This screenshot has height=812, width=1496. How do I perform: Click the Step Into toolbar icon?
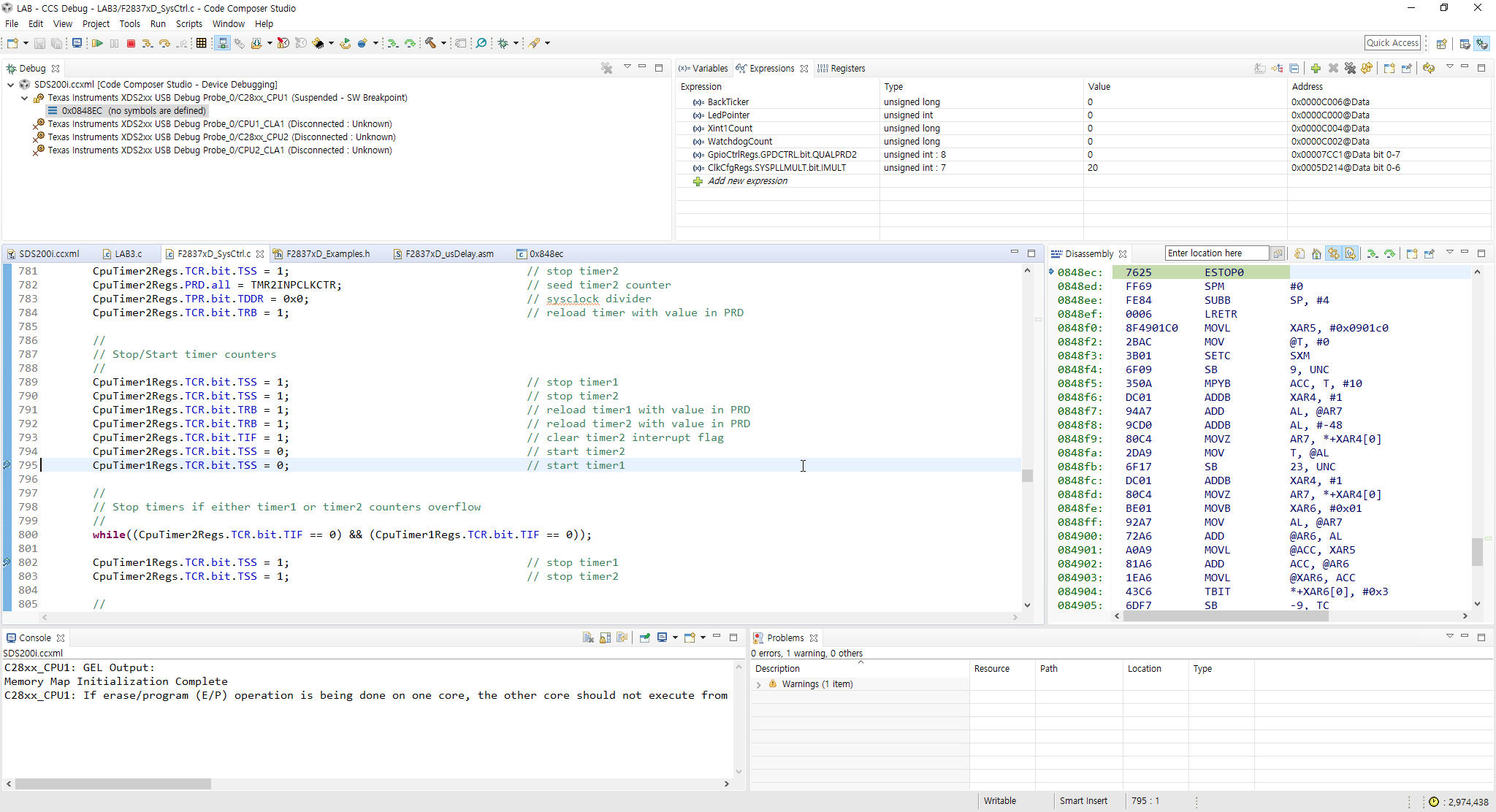pos(148,44)
